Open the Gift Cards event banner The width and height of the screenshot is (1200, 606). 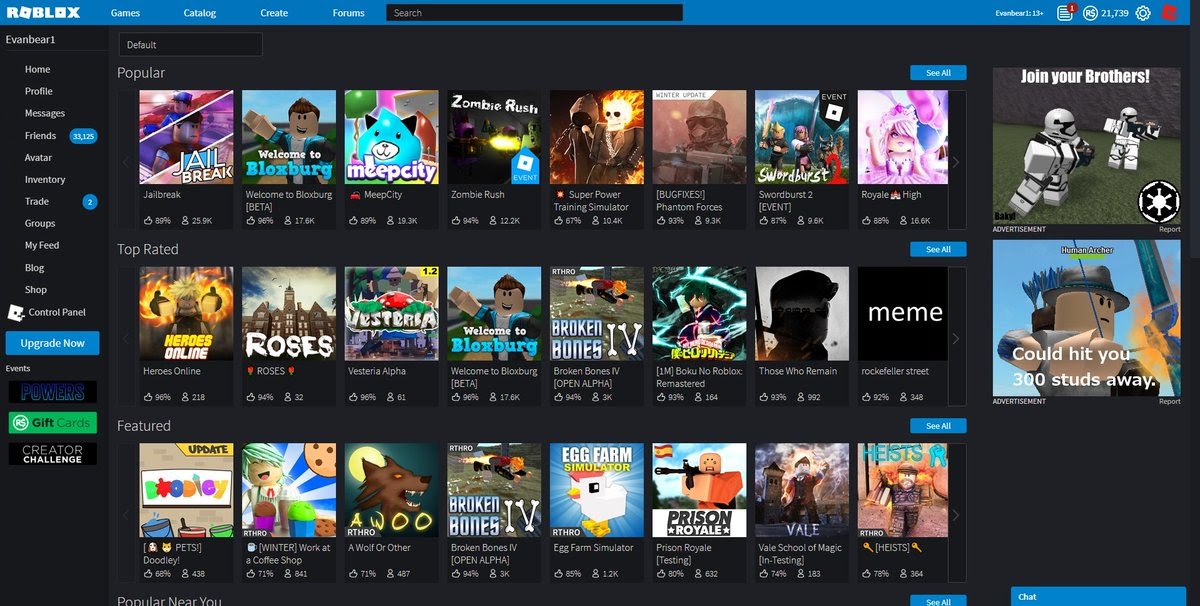[53, 422]
